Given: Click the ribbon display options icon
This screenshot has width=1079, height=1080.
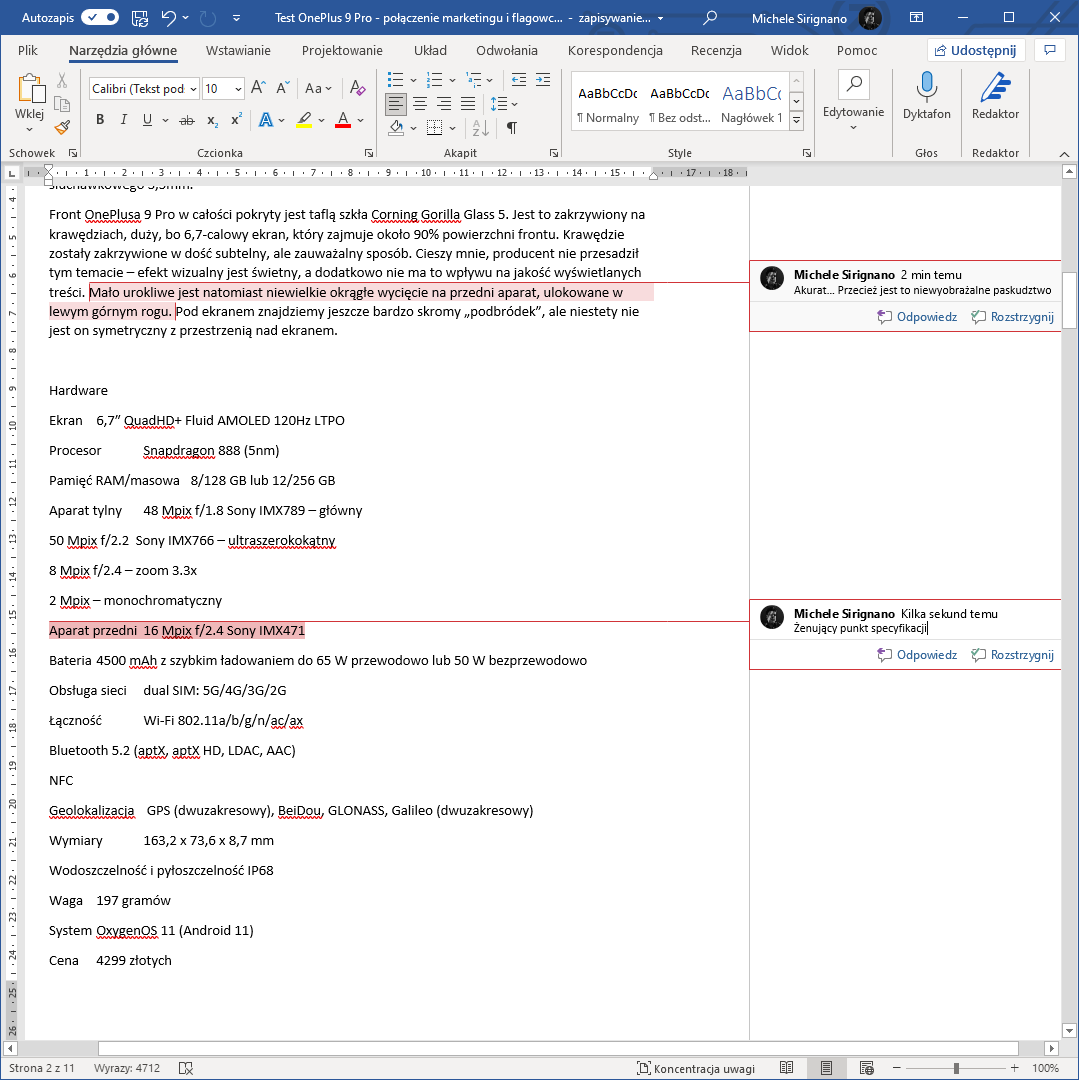Looking at the screenshot, I should point(916,17).
